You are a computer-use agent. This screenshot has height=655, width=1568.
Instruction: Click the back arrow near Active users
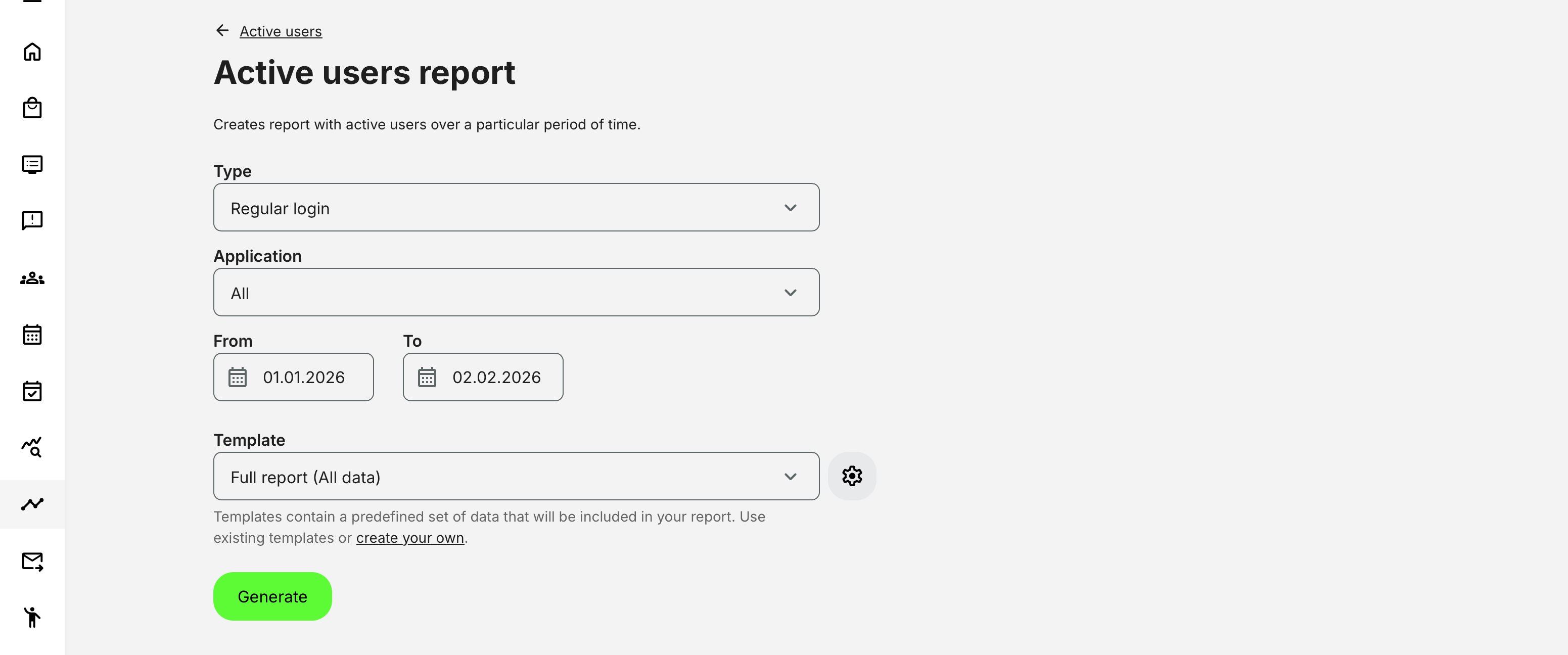pyautogui.click(x=221, y=30)
